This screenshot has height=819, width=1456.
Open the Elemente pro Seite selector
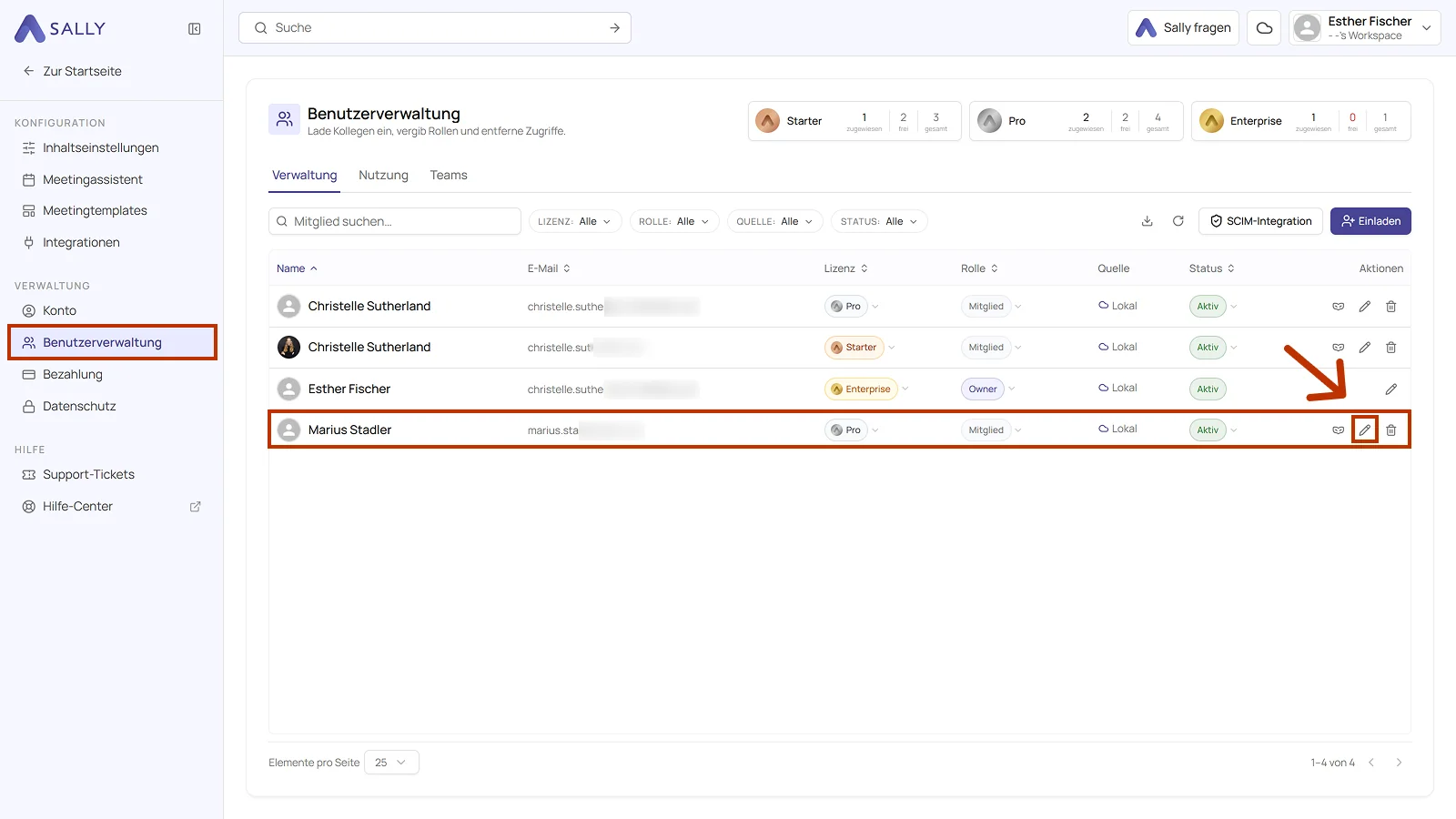(391, 763)
